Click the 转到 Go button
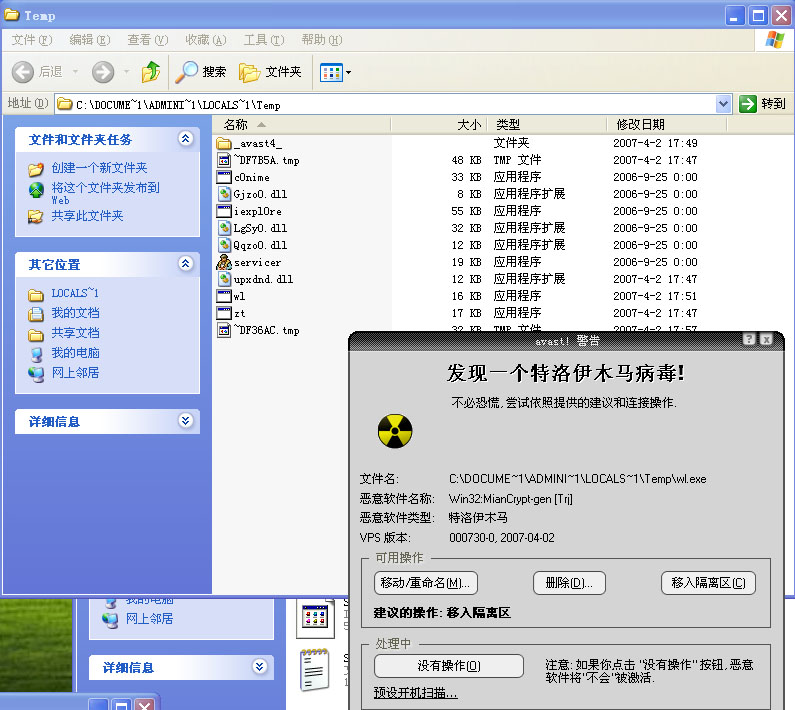The height and width of the screenshot is (710, 795). tap(762, 104)
